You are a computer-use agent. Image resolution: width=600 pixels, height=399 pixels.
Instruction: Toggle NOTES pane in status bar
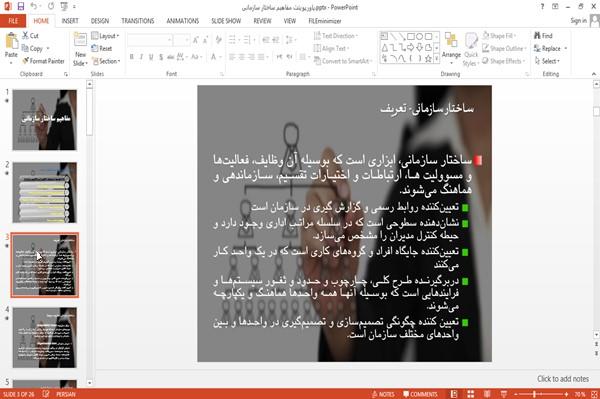(x=383, y=394)
